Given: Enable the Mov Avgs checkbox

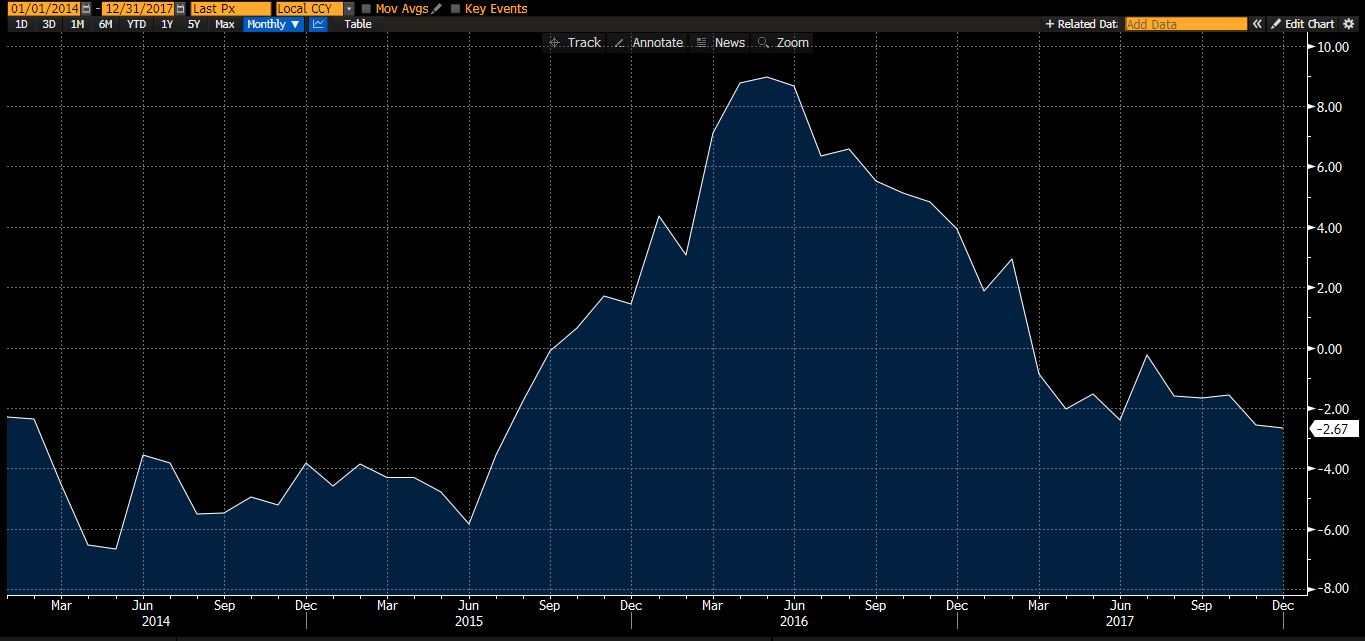Looking at the screenshot, I should [x=366, y=9].
